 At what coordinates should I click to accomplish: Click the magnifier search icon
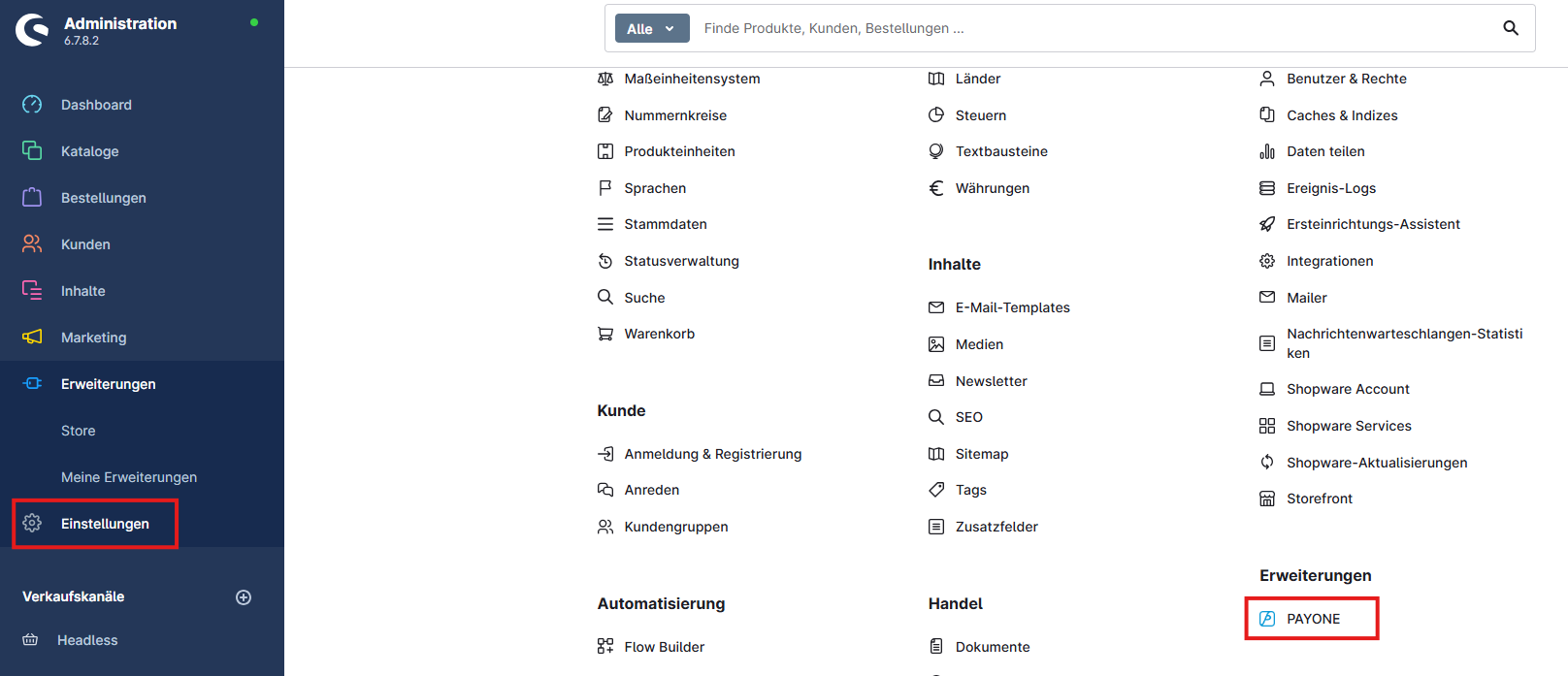(1511, 28)
